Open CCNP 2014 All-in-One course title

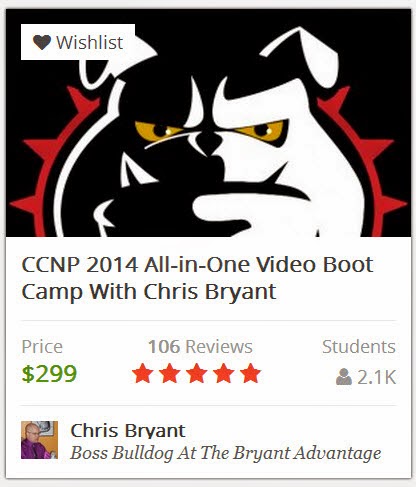click(197, 278)
